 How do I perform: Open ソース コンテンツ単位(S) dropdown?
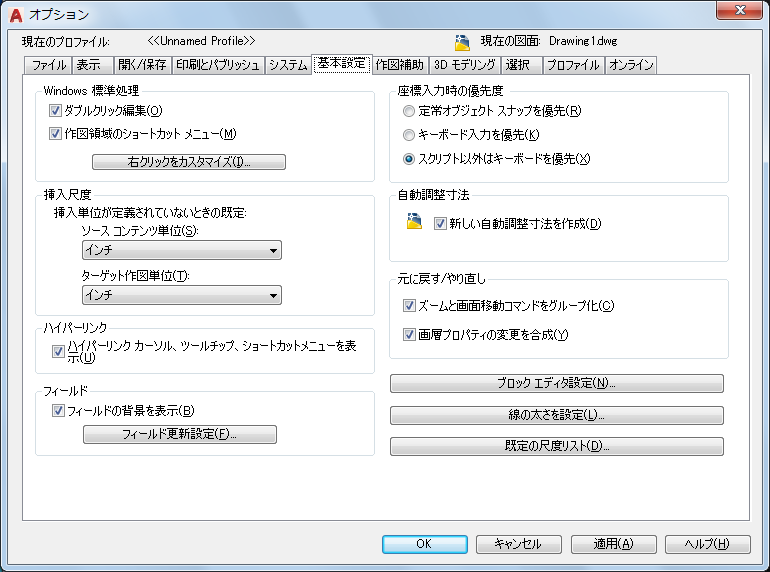pos(182,250)
